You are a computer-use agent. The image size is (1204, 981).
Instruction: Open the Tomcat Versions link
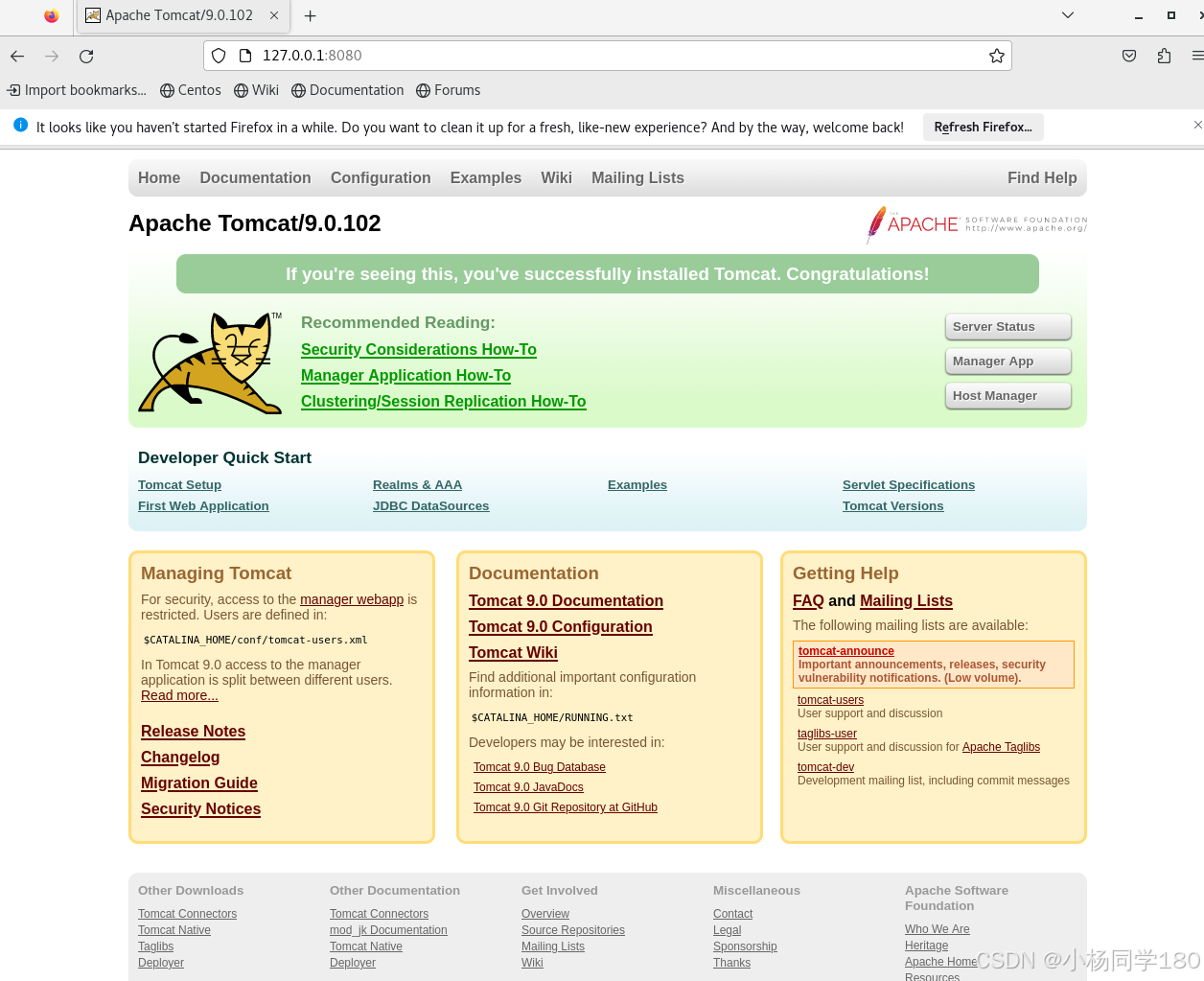[x=892, y=506]
